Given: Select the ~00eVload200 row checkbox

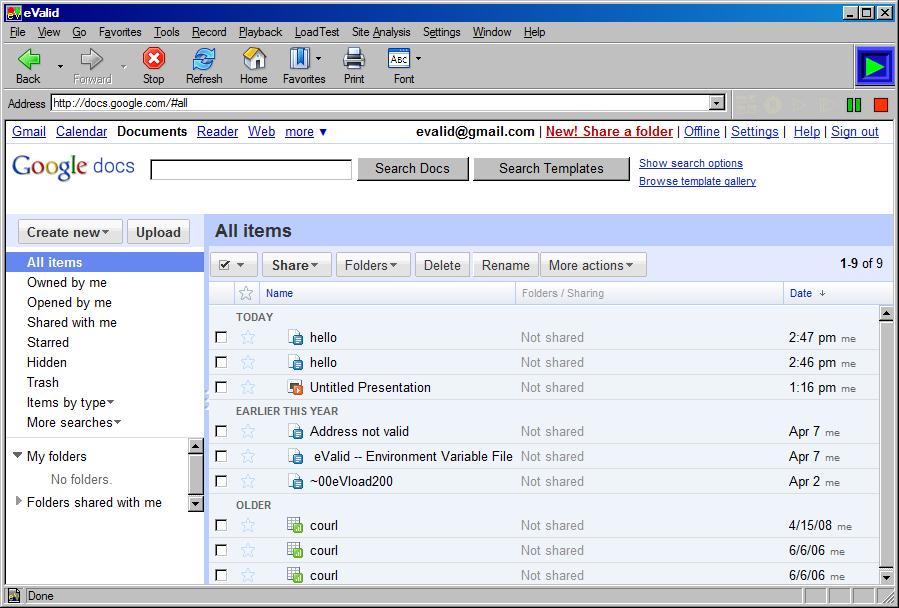Looking at the screenshot, I should [x=221, y=481].
